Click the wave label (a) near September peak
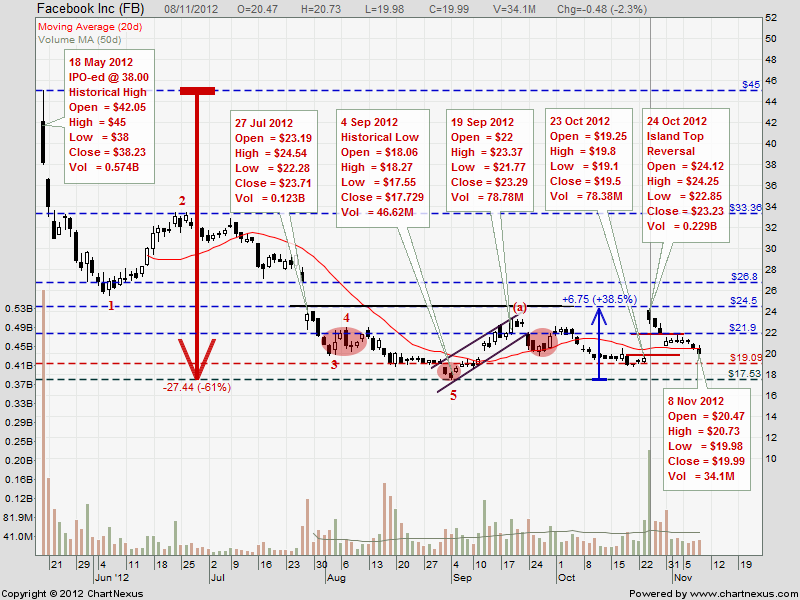This screenshot has height=600, width=800. [519, 308]
